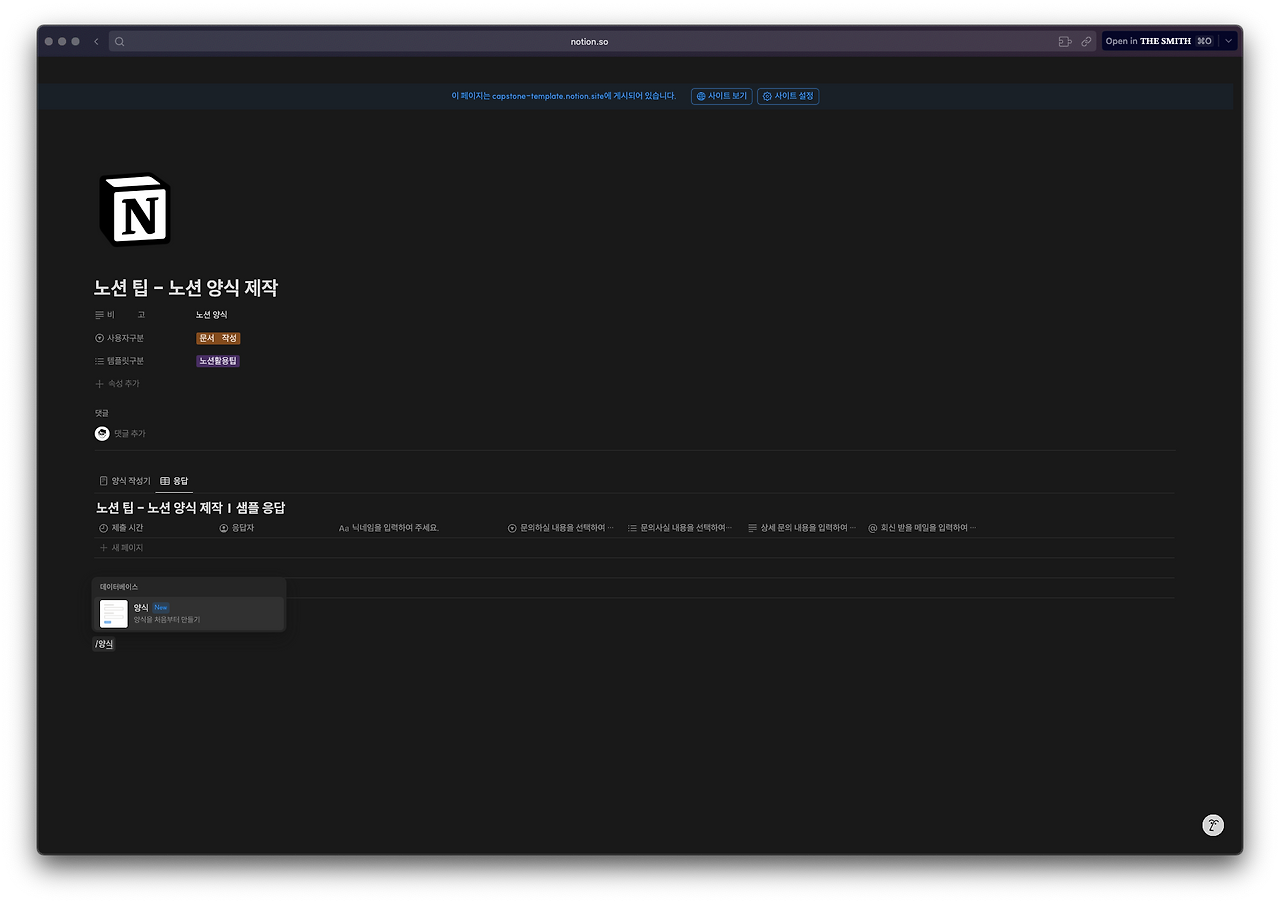Open the 닉네임을 입력하여 주세요. column header
Screen dimensions: 1280x904
click(x=389, y=528)
